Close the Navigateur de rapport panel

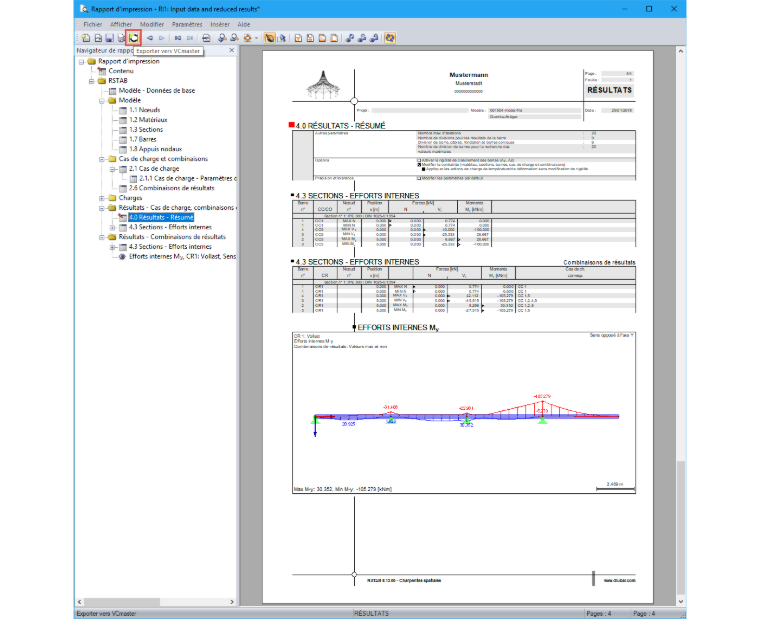pos(231,50)
